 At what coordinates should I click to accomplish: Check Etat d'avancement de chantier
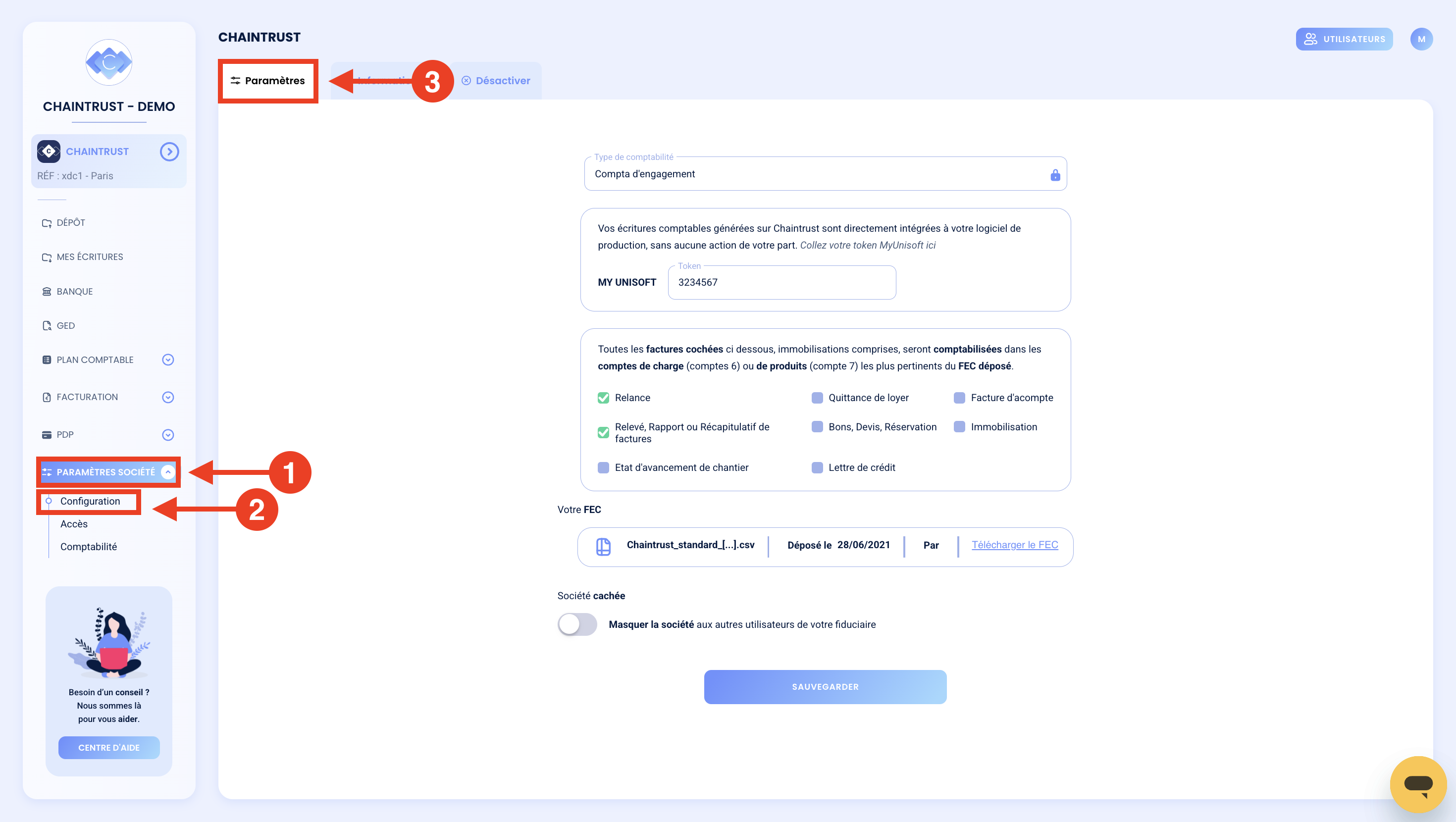[x=604, y=468]
